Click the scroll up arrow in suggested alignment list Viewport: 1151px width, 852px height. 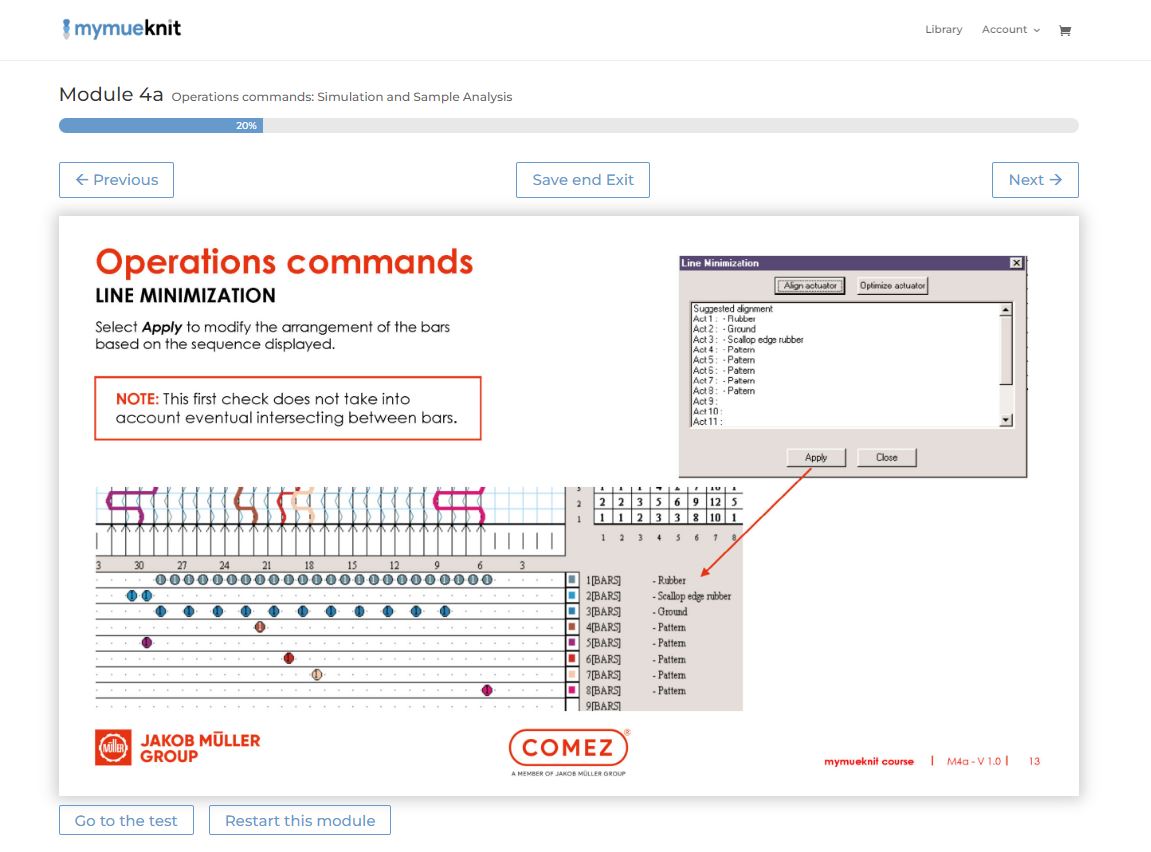(1006, 310)
